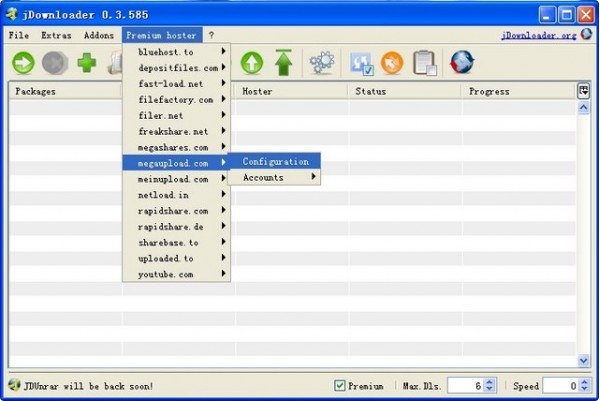This screenshot has height=401, width=600.
Task: Click the scrollbar up arrow
Action: tap(583, 108)
